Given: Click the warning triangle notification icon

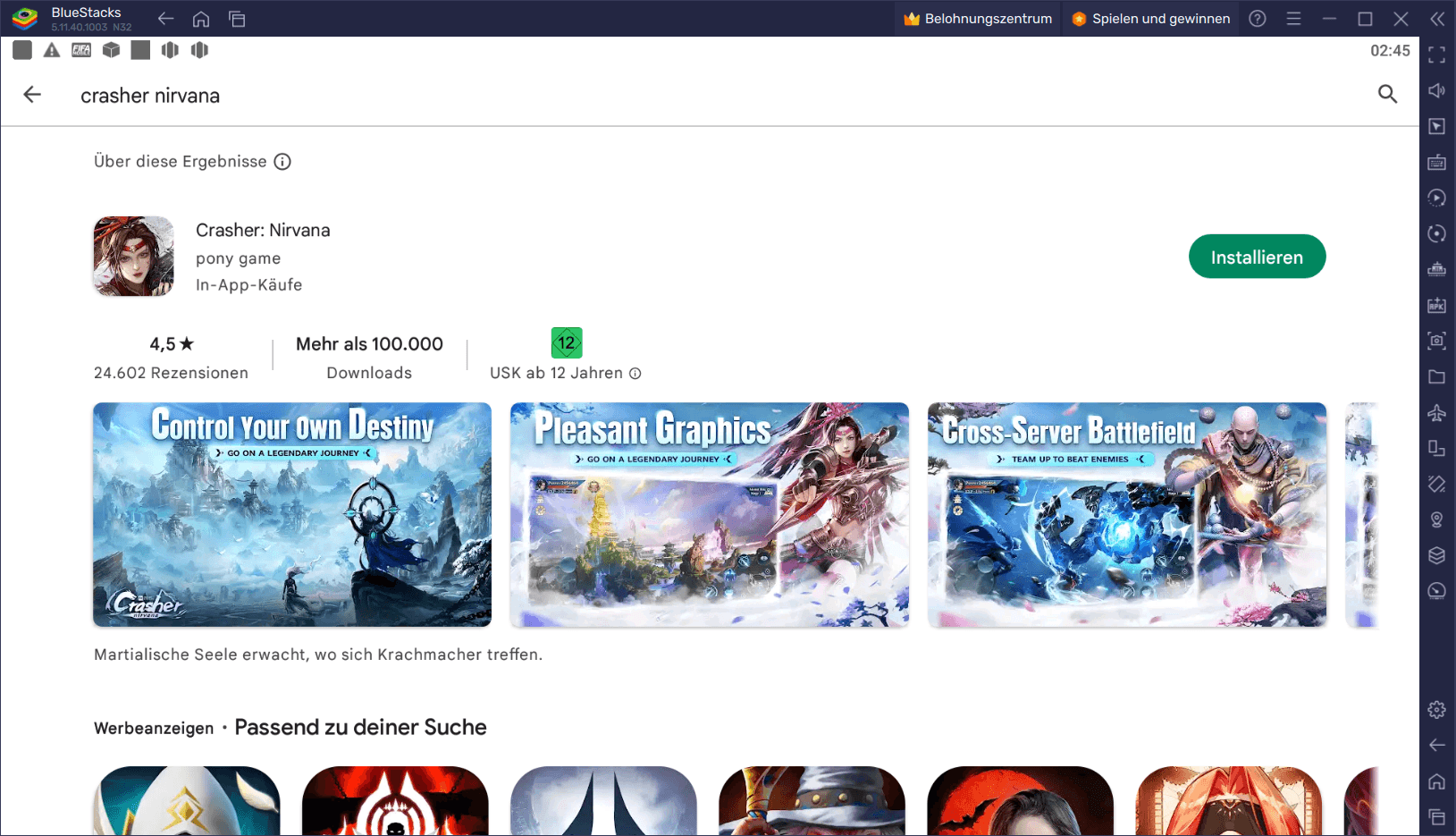Looking at the screenshot, I should coord(52,50).
